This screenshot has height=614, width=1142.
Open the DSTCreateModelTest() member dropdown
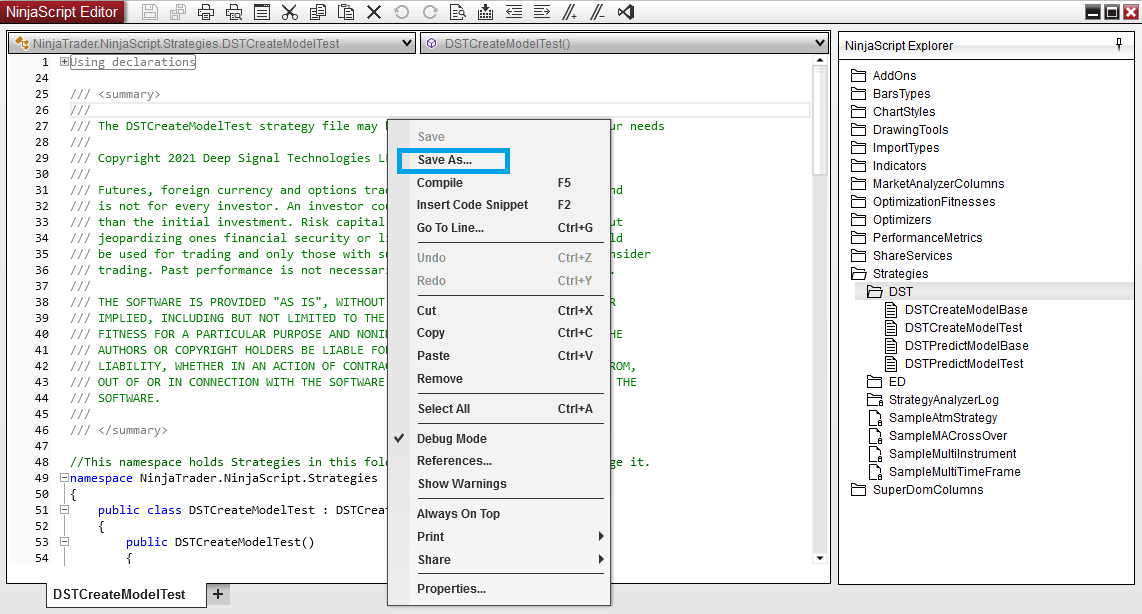[x=819, y=44]
